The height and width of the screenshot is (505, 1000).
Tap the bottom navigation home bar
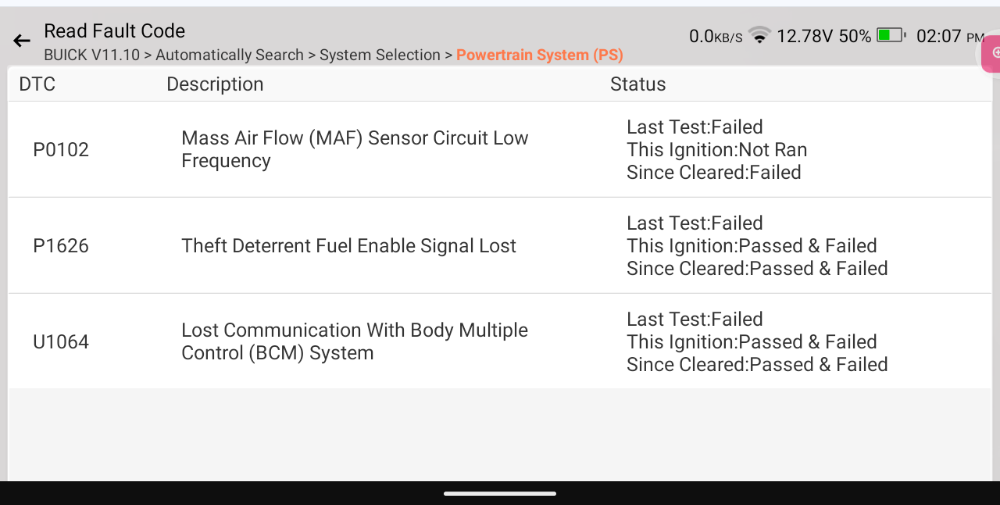(x=500, y=494)
